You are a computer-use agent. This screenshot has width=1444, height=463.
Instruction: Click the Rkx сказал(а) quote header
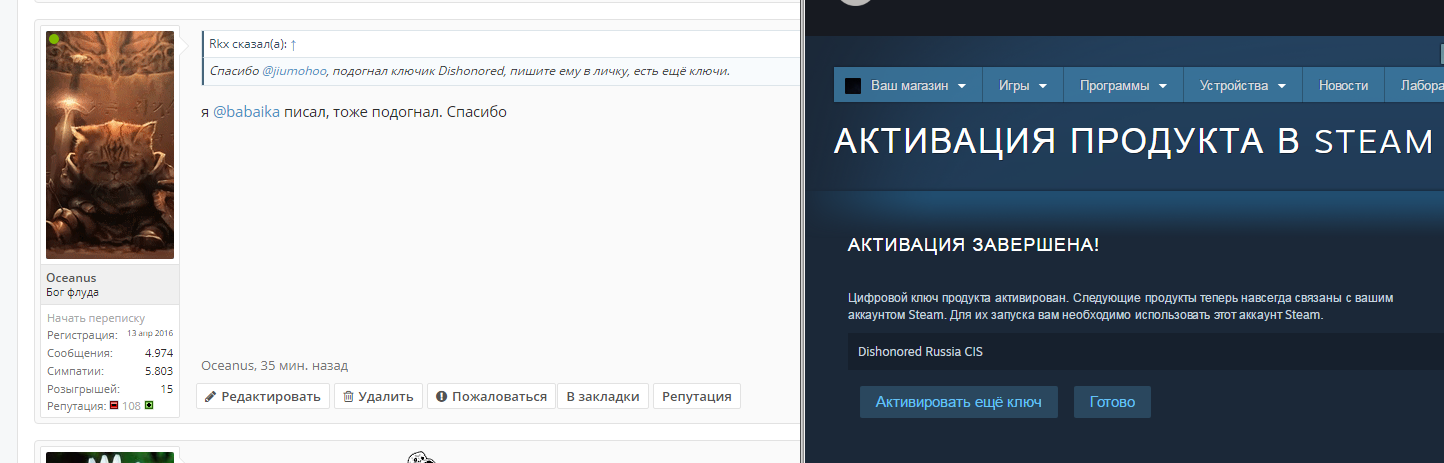247,44
